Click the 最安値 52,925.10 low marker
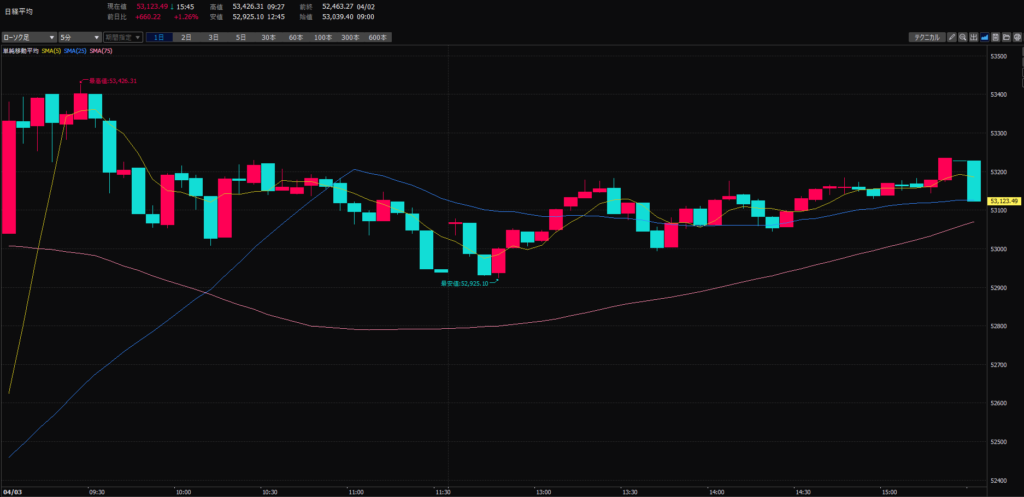Image resolution: width=1024 pixels, height=497 pixels. [x=464, y=283]
